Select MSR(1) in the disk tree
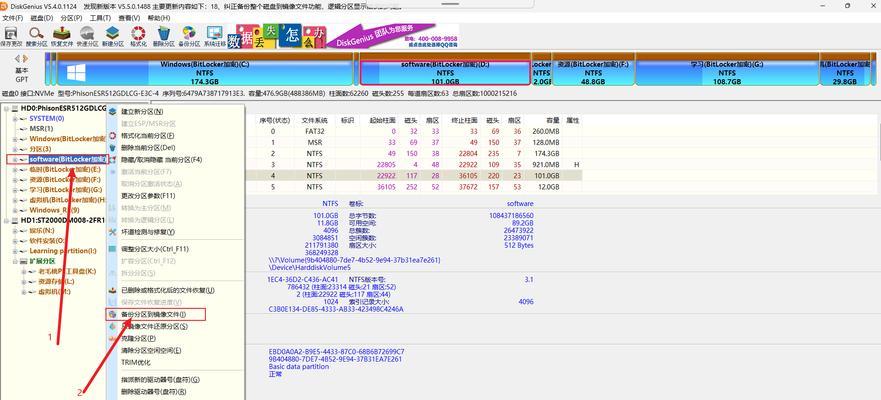Screen dimensions: 881x400 [x=41, y=129]
